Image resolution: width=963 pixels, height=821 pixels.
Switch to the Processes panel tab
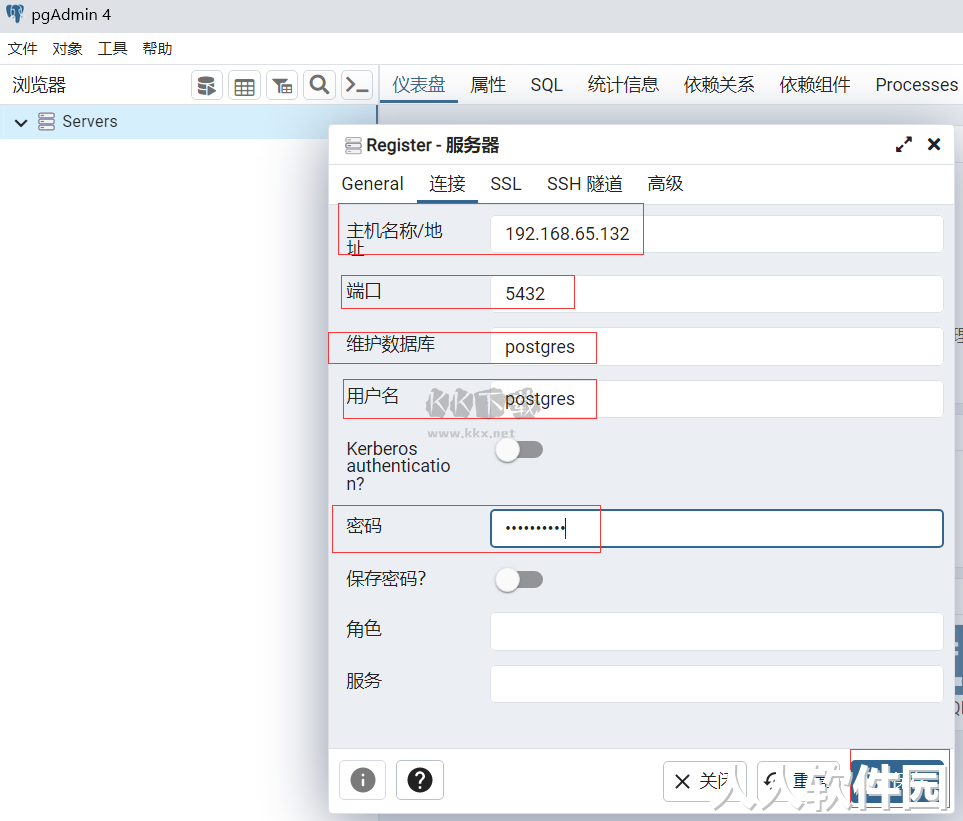tap(916, 85)
